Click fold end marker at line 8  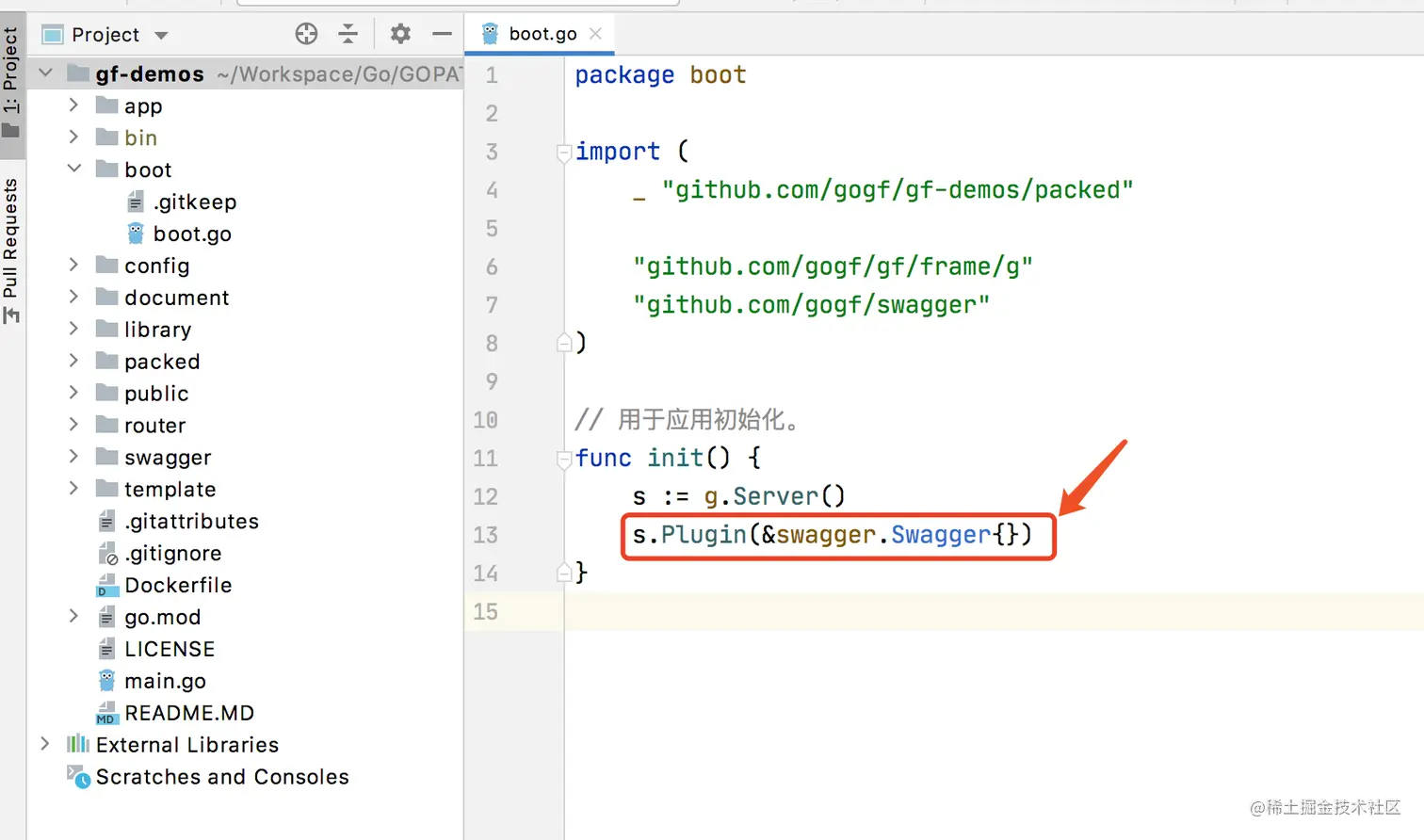pos(564,343)
